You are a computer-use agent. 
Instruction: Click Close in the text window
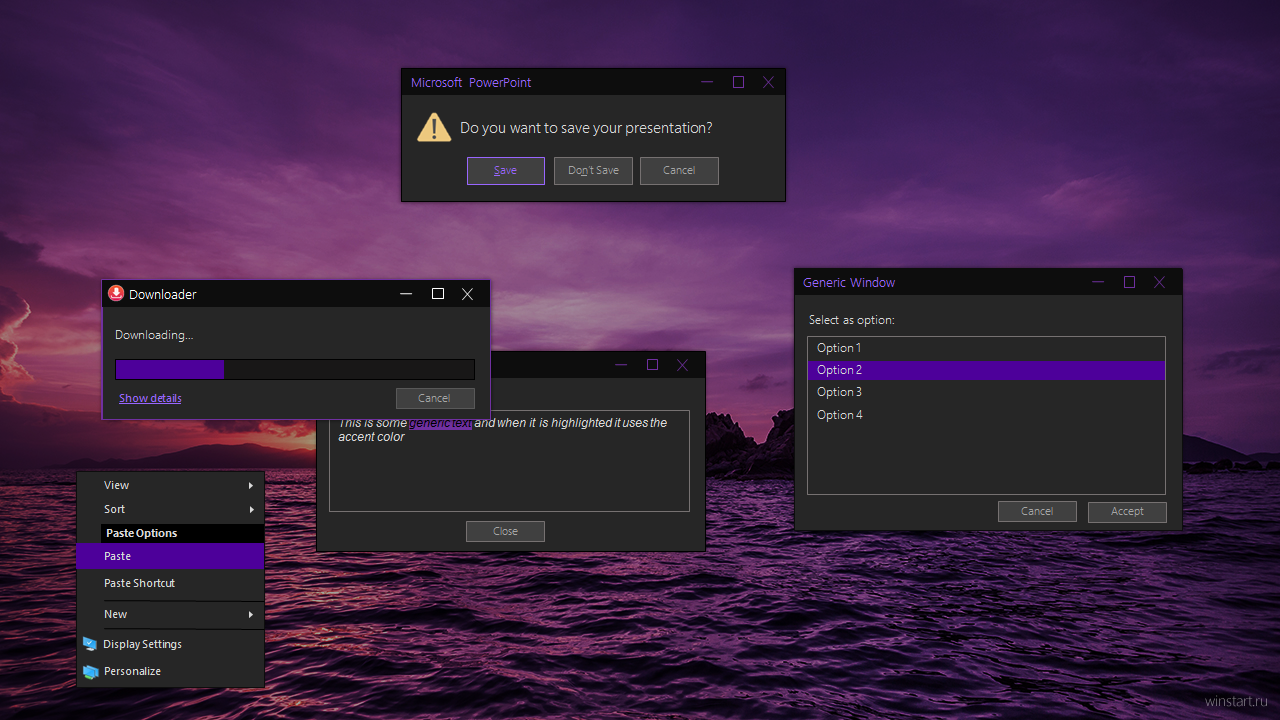tap(505, 531)
